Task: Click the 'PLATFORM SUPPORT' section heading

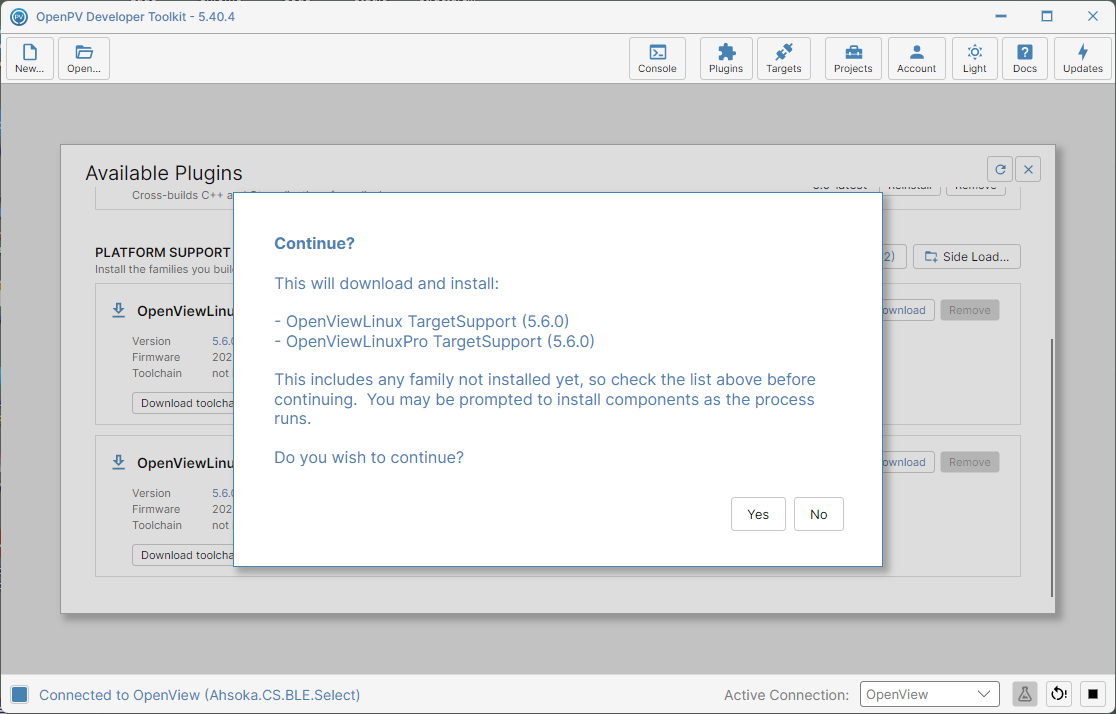Action: coord(163,253)
